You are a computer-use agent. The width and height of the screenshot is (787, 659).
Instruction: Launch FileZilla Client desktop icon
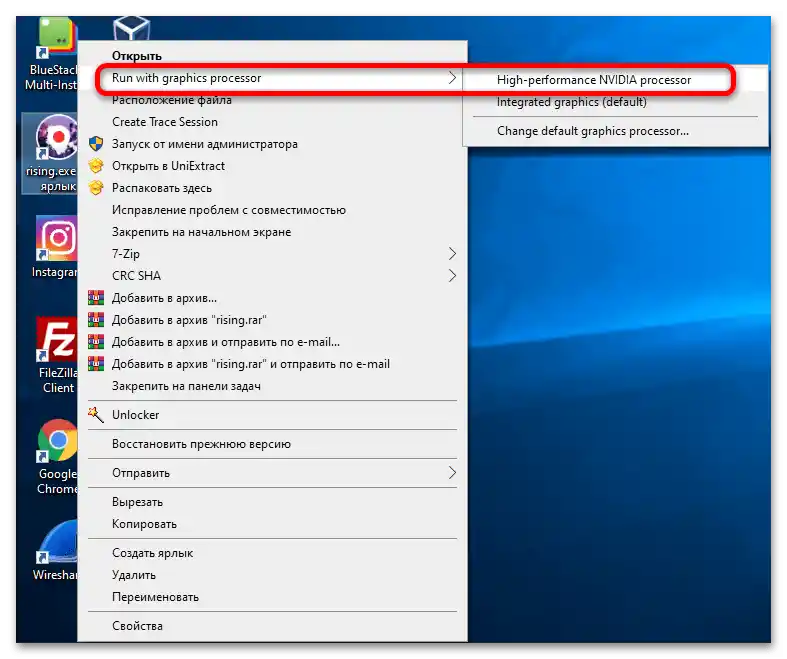coord(56,340)
